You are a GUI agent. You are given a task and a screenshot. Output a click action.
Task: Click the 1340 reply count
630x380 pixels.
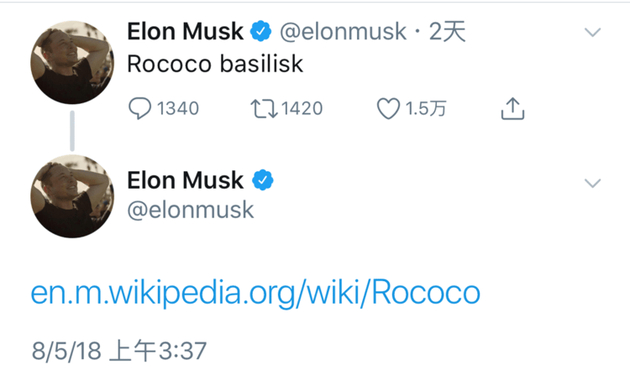(178, 109)
